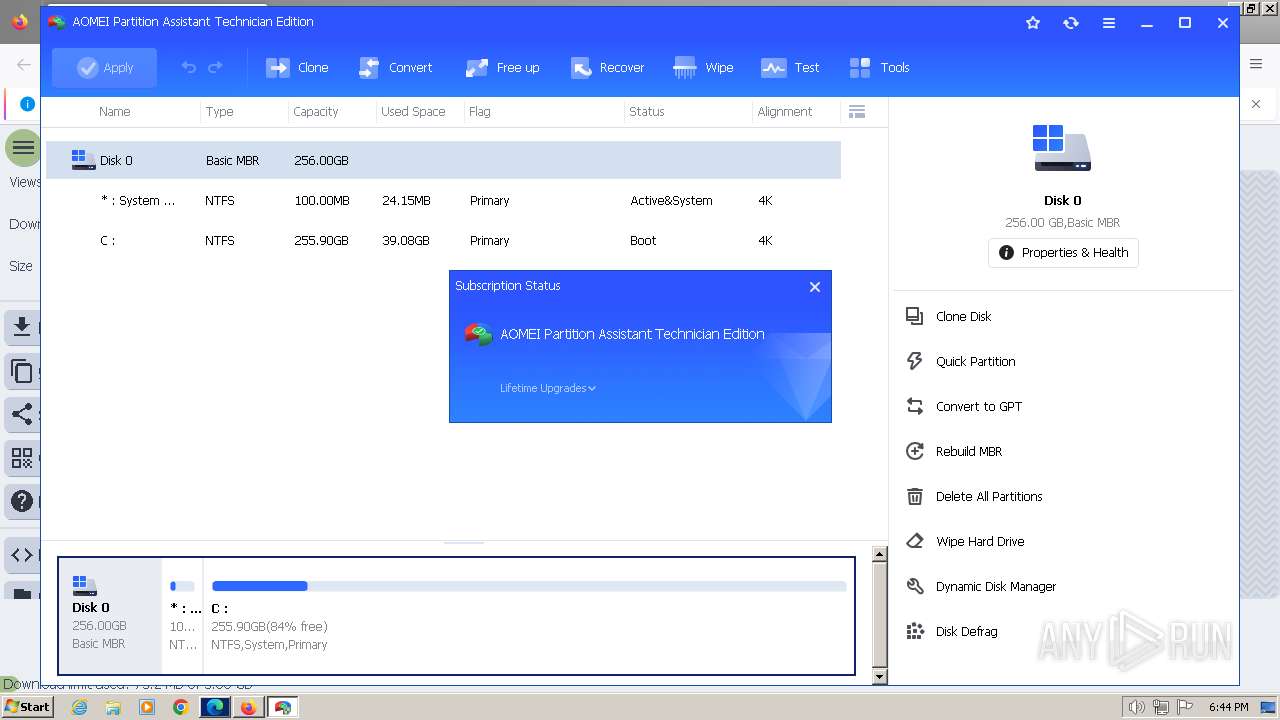Open the Wipe menu
This screenshot has width=1280, height=720.
pos(703,67)
